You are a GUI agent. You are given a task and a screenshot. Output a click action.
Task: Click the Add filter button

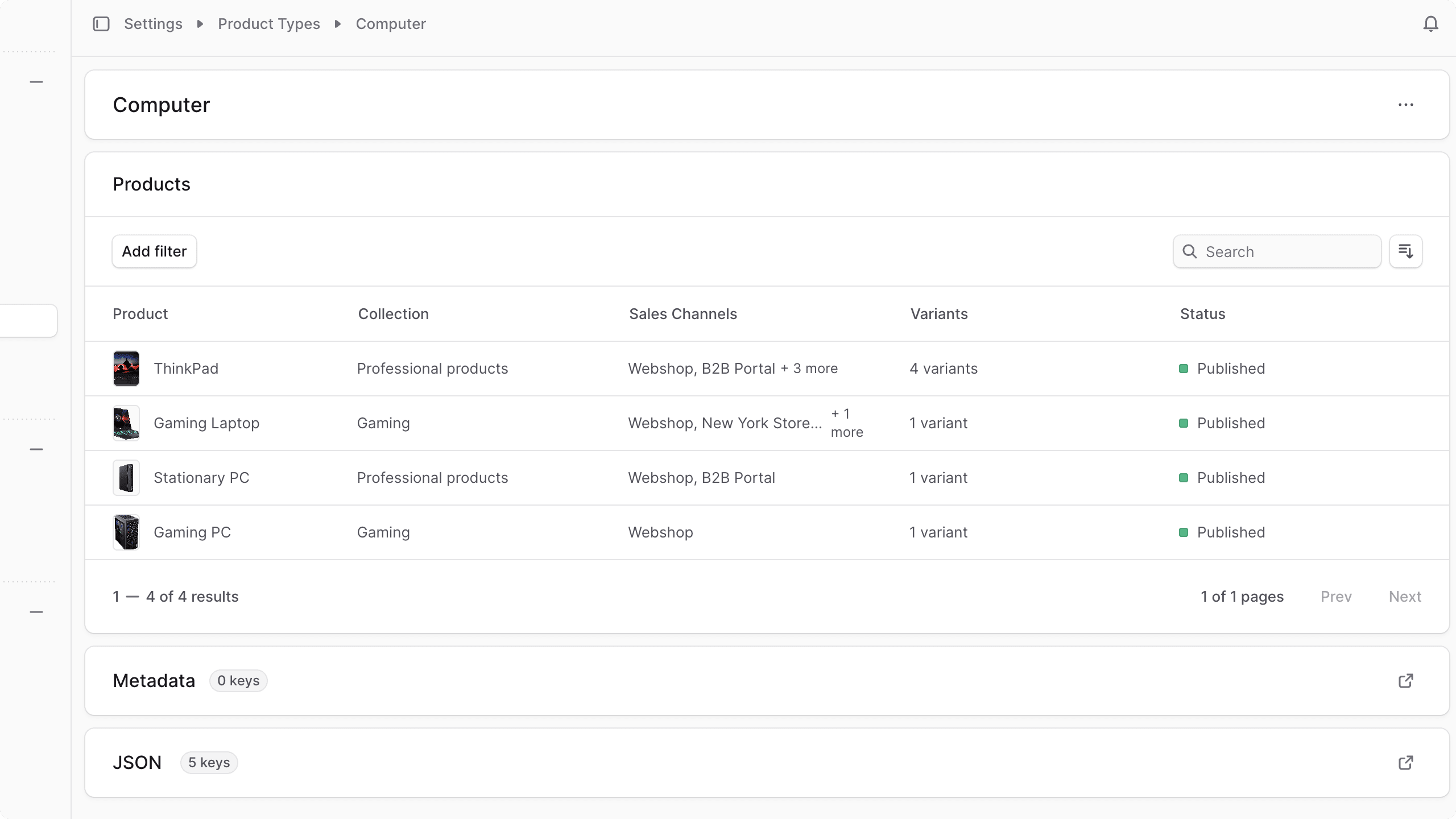(x=154, y=251)
